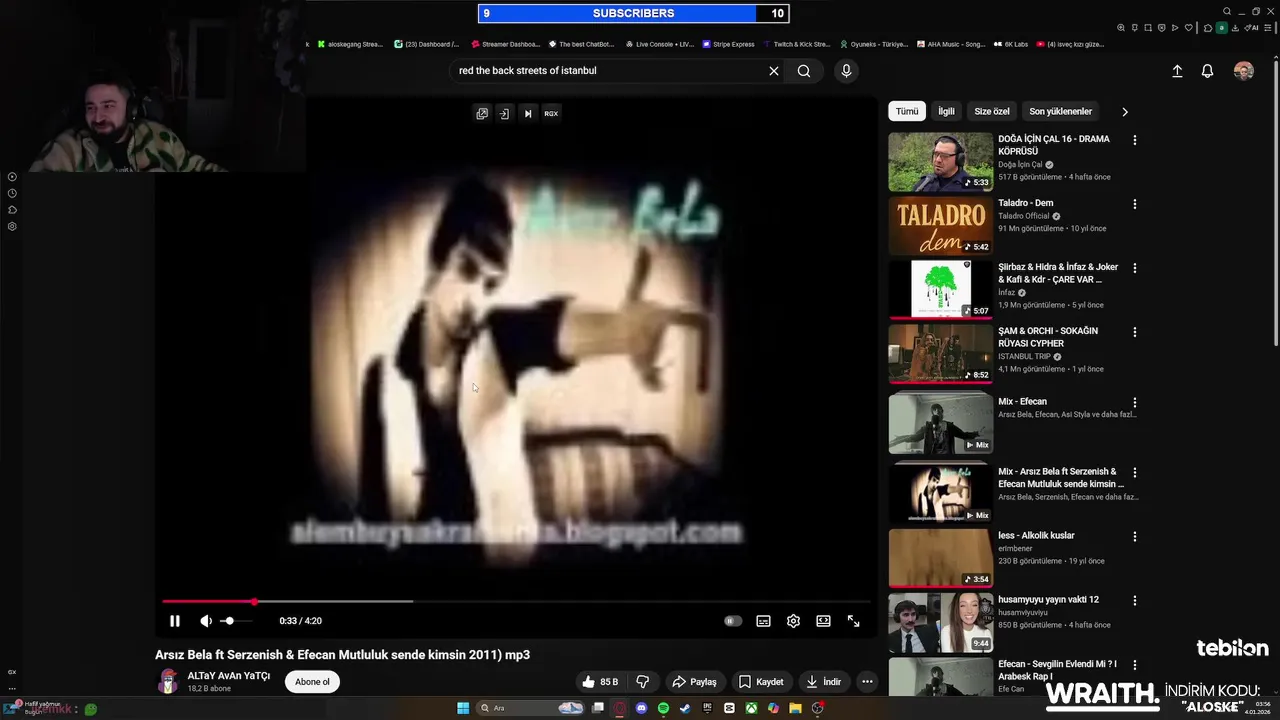Open options menu for Mix - Arsız Bela
The image size is (1280, 720).
coord(1134,472)
